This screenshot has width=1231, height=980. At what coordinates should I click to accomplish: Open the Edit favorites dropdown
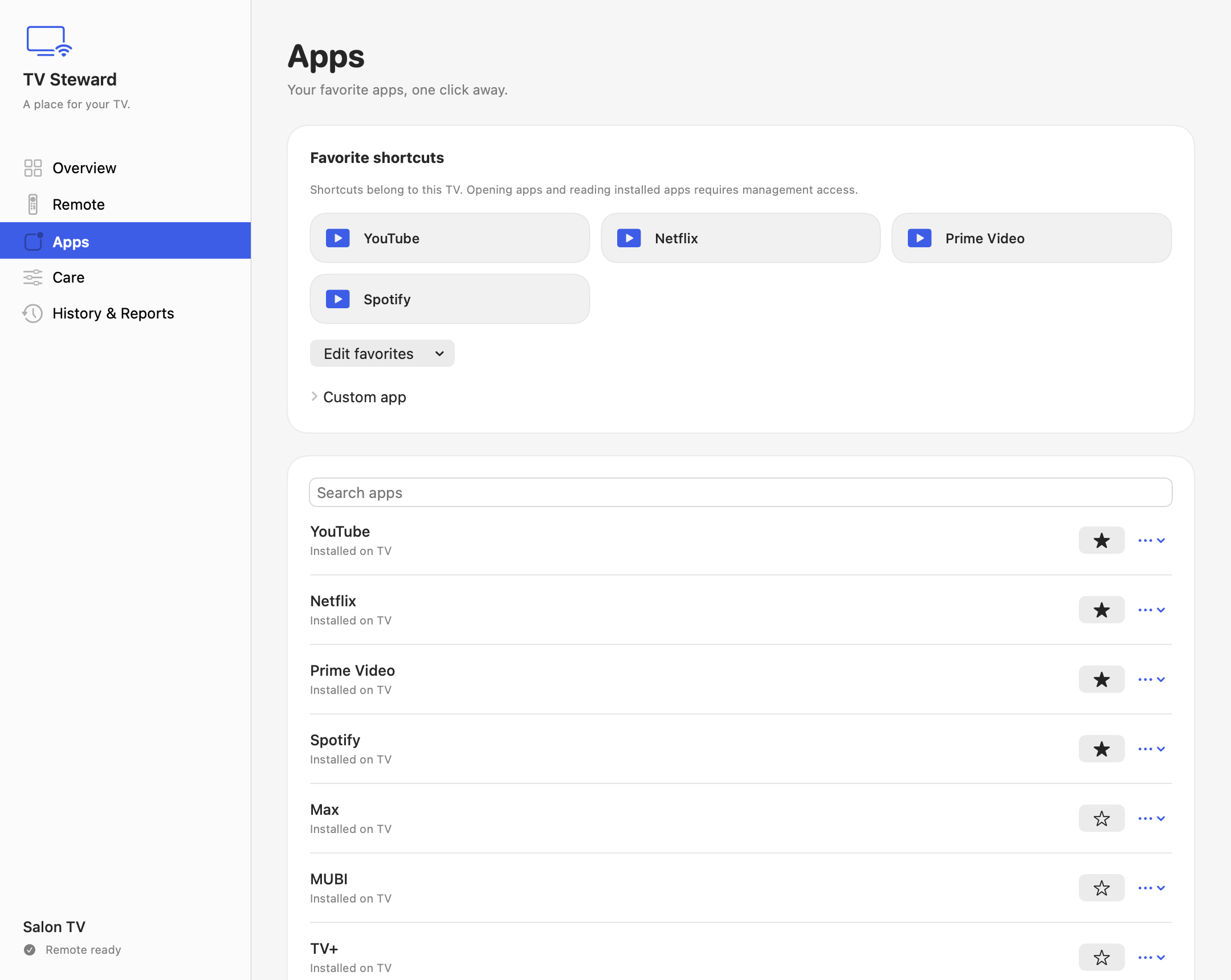[382, 353]
